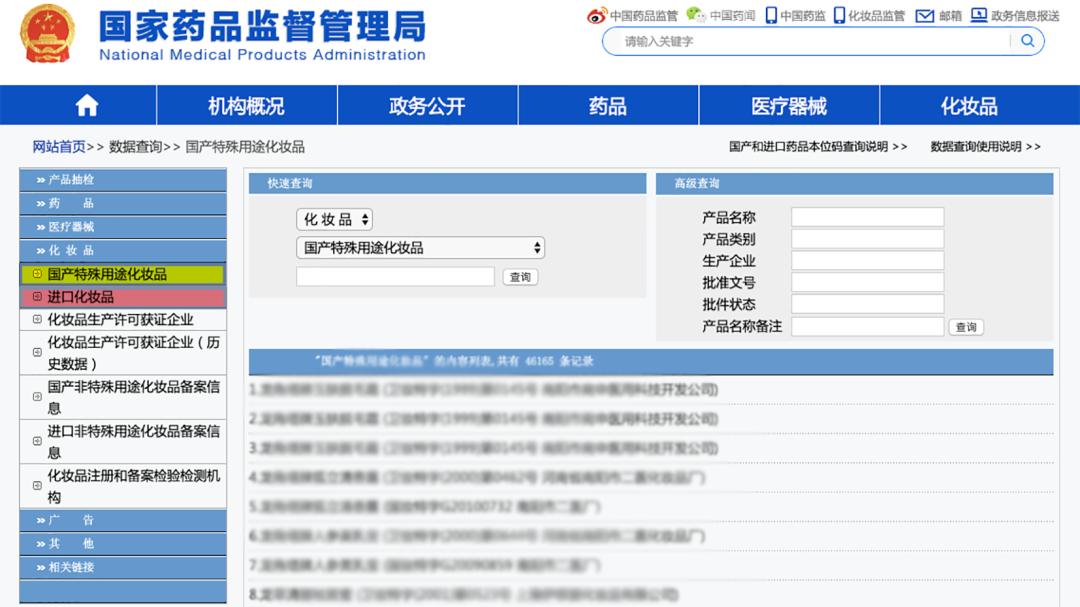Open the 化妆品 category dropdown
Viewport: 1080px width, 607px height.
333,219
